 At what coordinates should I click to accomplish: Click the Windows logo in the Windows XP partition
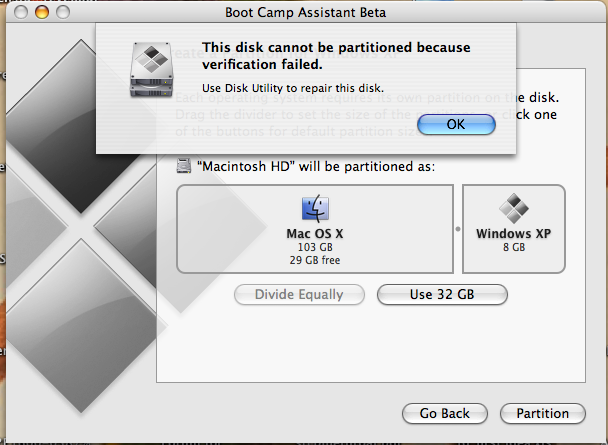(x=514, y=208)
